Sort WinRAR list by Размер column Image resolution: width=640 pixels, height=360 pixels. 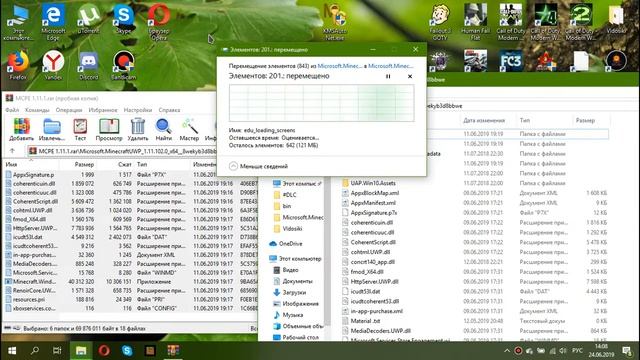click(x=84, y=164)
